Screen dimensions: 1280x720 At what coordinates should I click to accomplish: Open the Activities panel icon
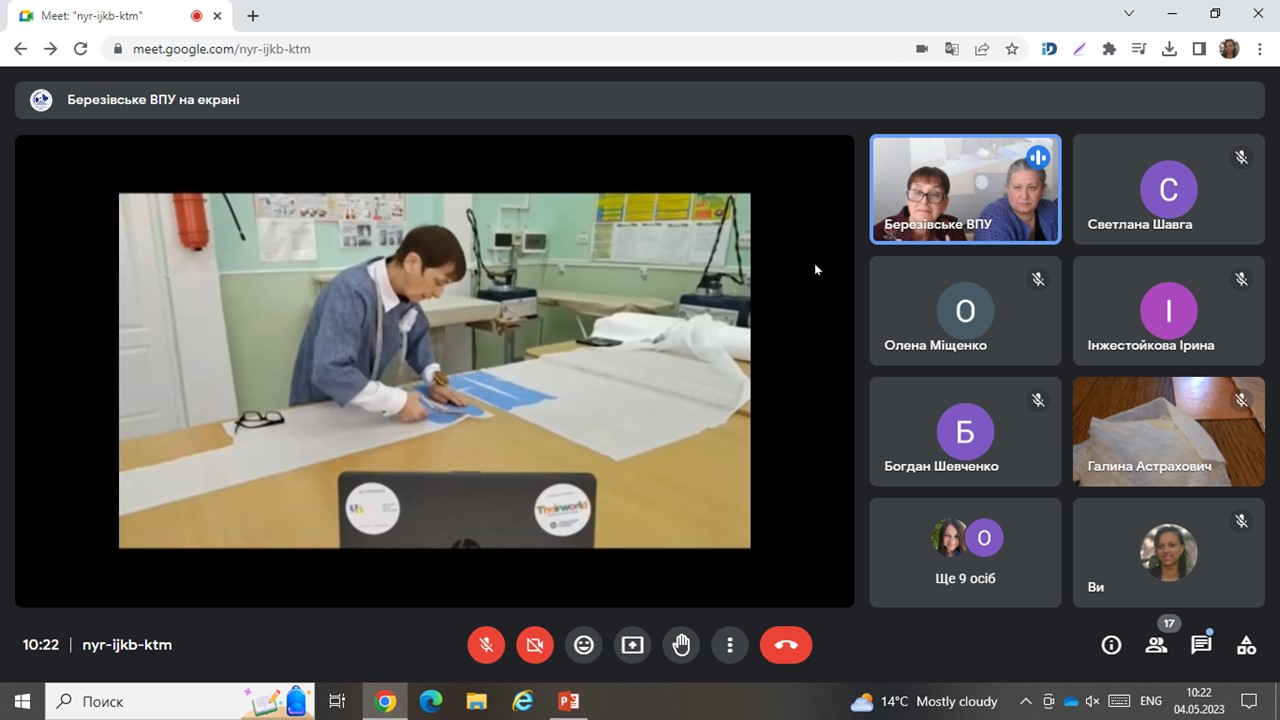1246,645
